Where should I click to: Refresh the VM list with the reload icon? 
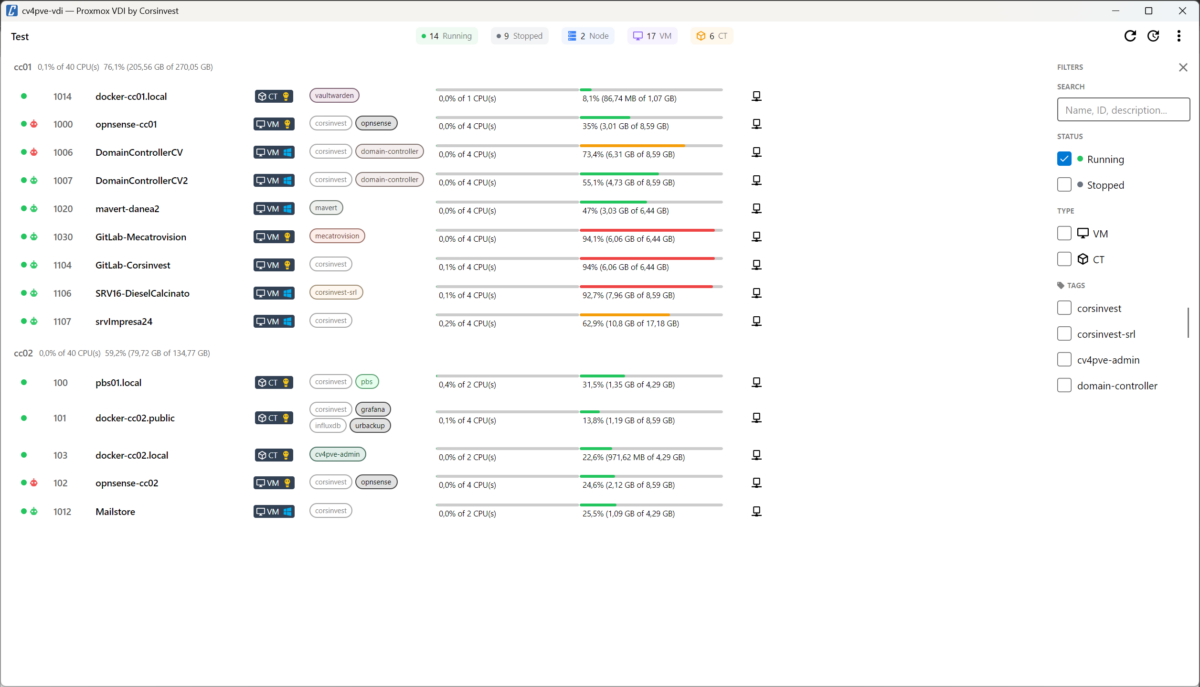[1130, 36]
